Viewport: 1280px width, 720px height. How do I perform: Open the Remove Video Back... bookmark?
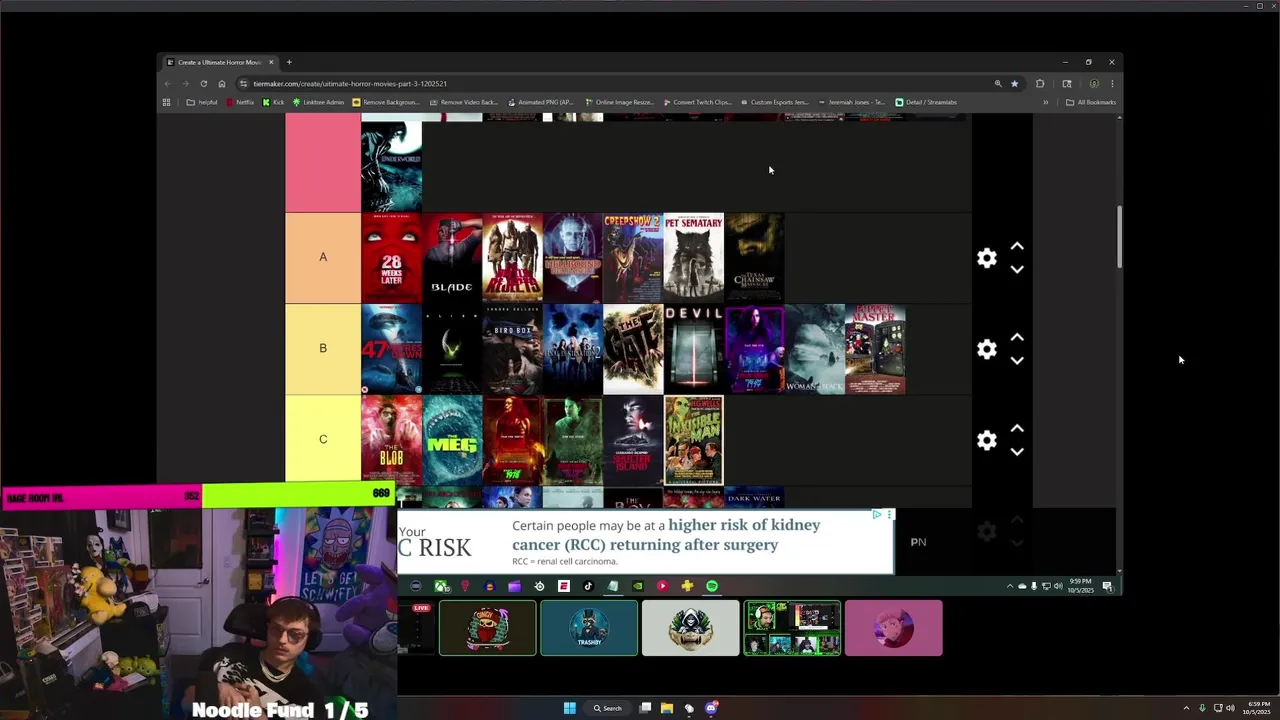pyautogui.click(x=463, y=102)
